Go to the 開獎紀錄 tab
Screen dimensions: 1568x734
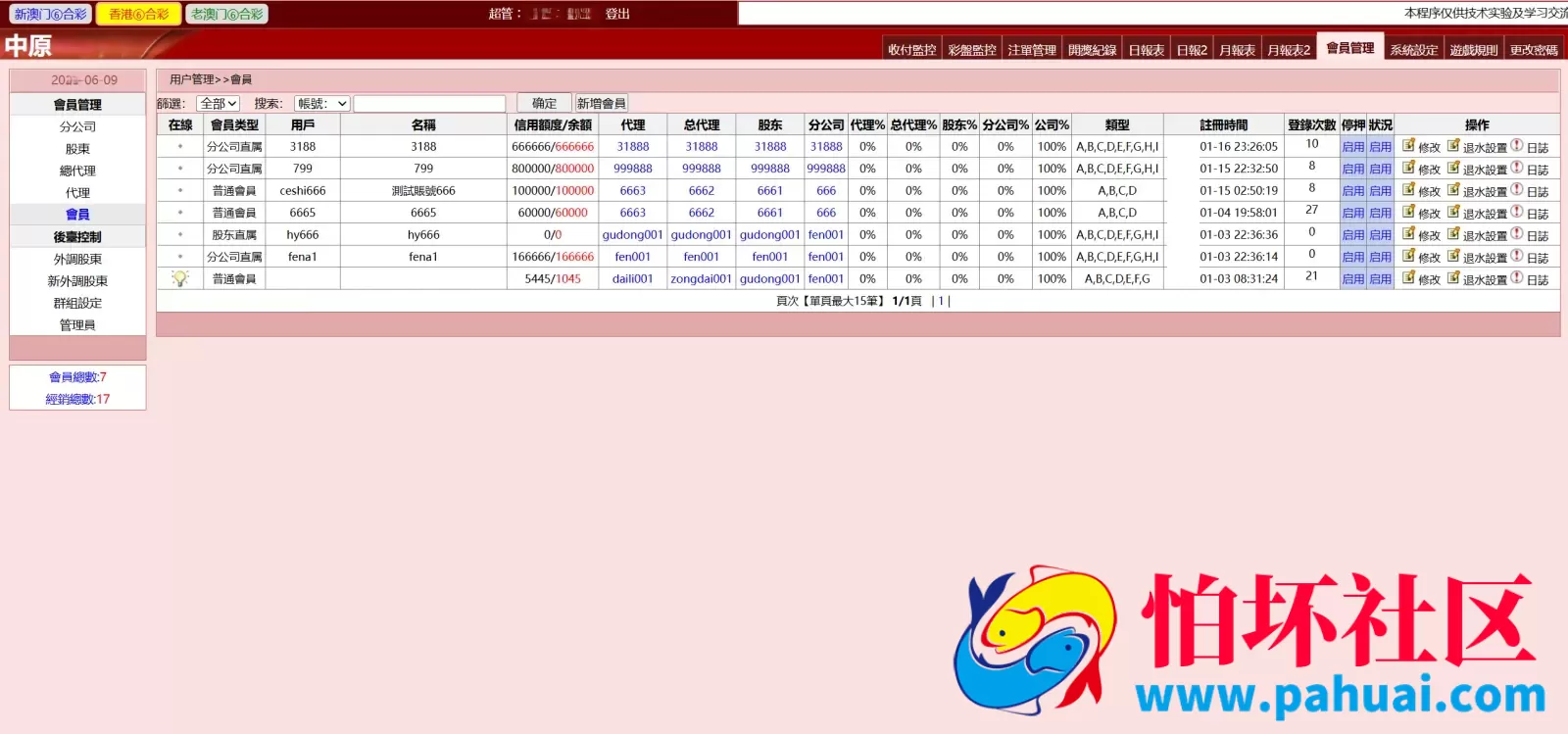coord(1093,50)
